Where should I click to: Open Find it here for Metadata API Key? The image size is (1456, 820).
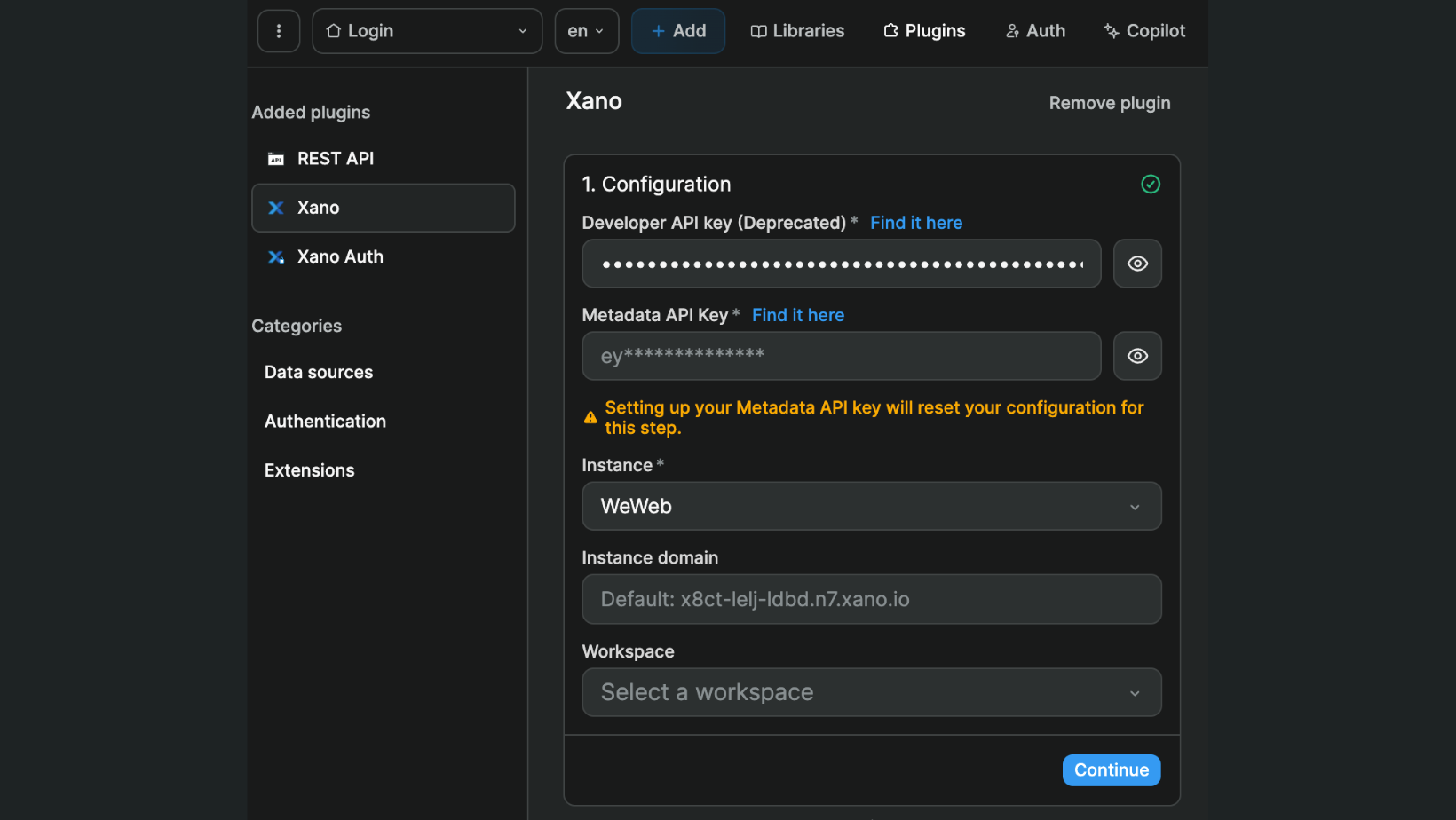797,315
